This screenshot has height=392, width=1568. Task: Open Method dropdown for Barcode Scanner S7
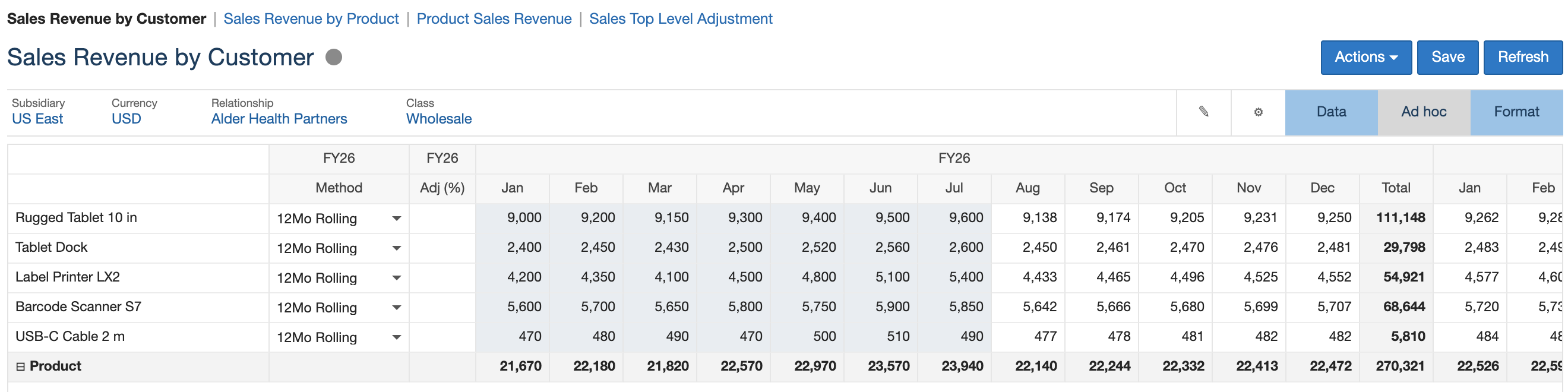pyautogui.click(x=396, y=308)
